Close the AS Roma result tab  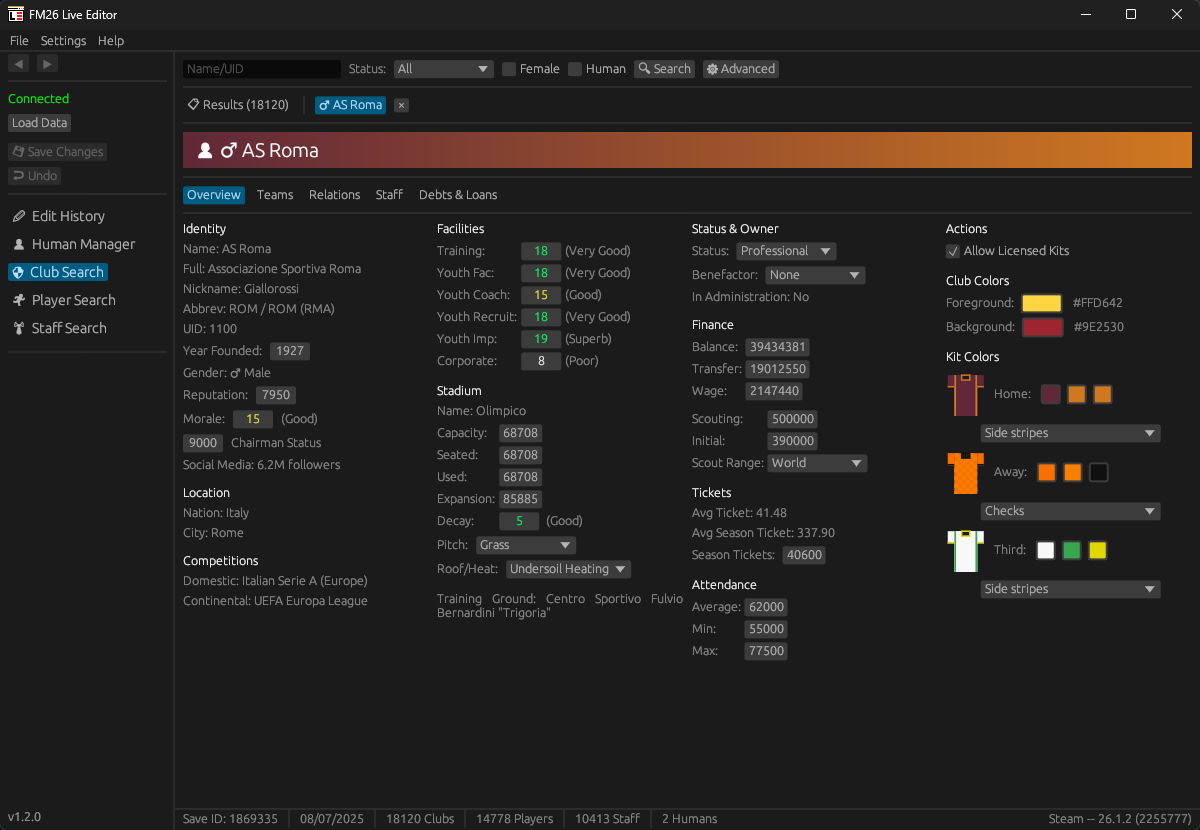401,105
